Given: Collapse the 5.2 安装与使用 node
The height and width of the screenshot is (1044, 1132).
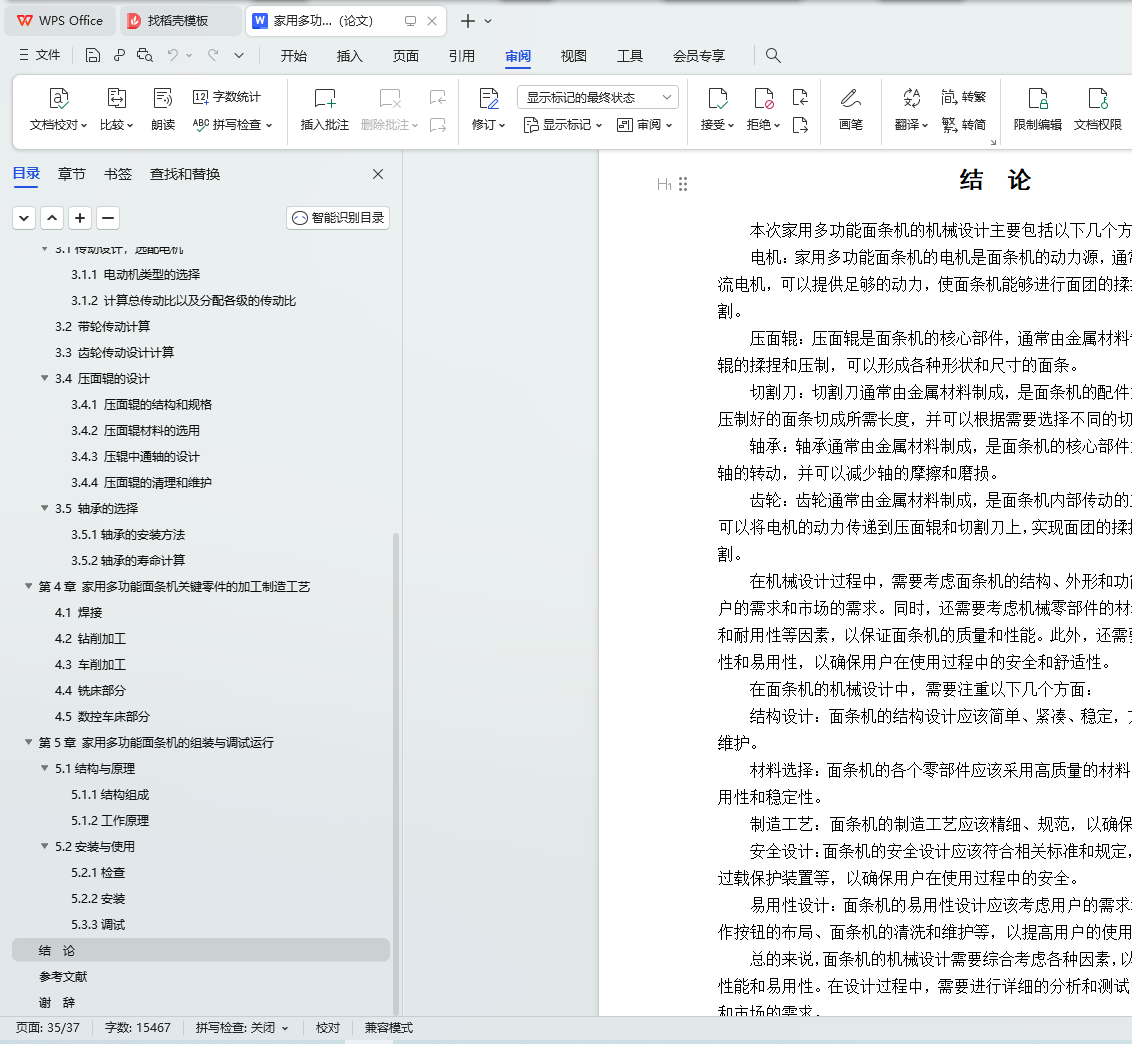Looking at the screenshot, I should coord(45,846).
